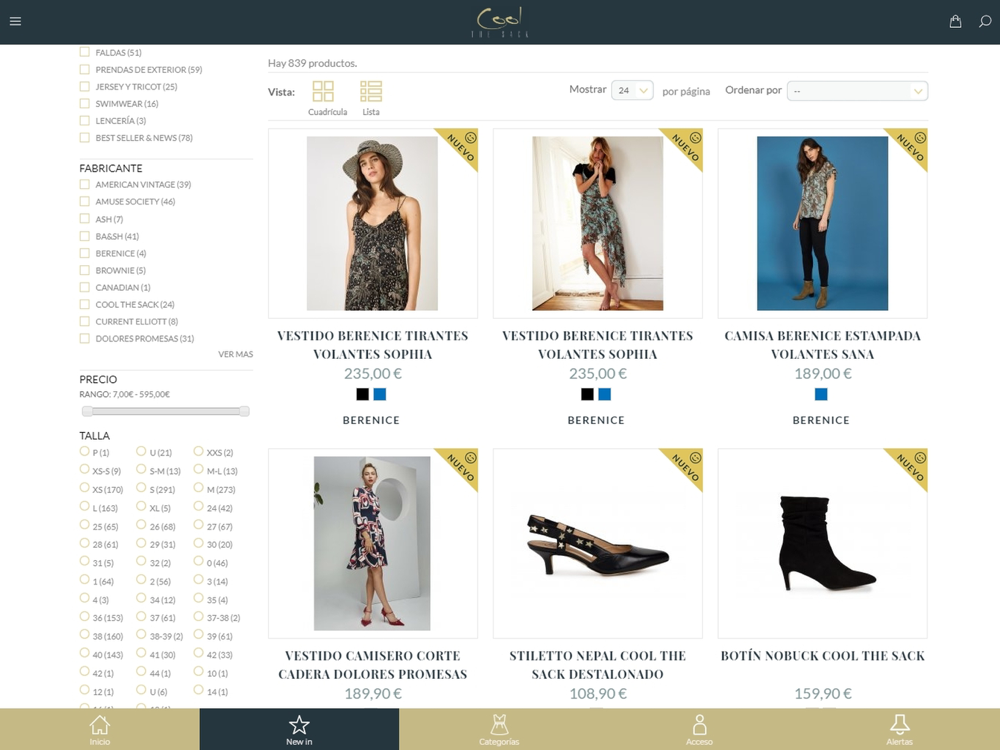Open the Categorías tab

(x=499, y=730)
